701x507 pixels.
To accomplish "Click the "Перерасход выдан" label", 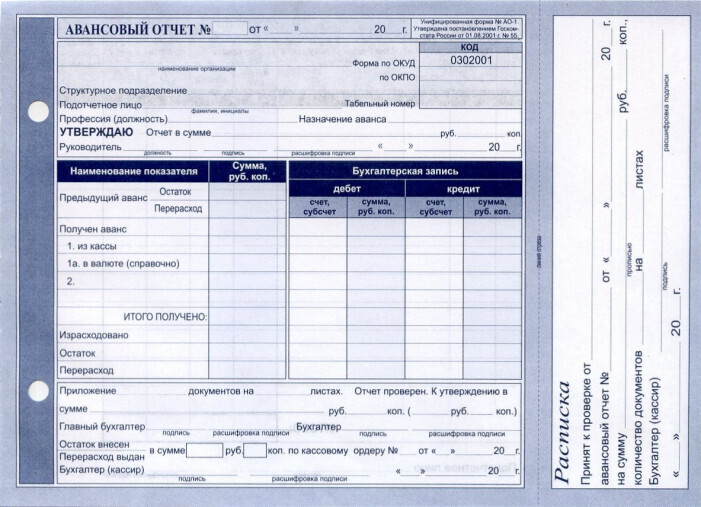I will point(102,457).
